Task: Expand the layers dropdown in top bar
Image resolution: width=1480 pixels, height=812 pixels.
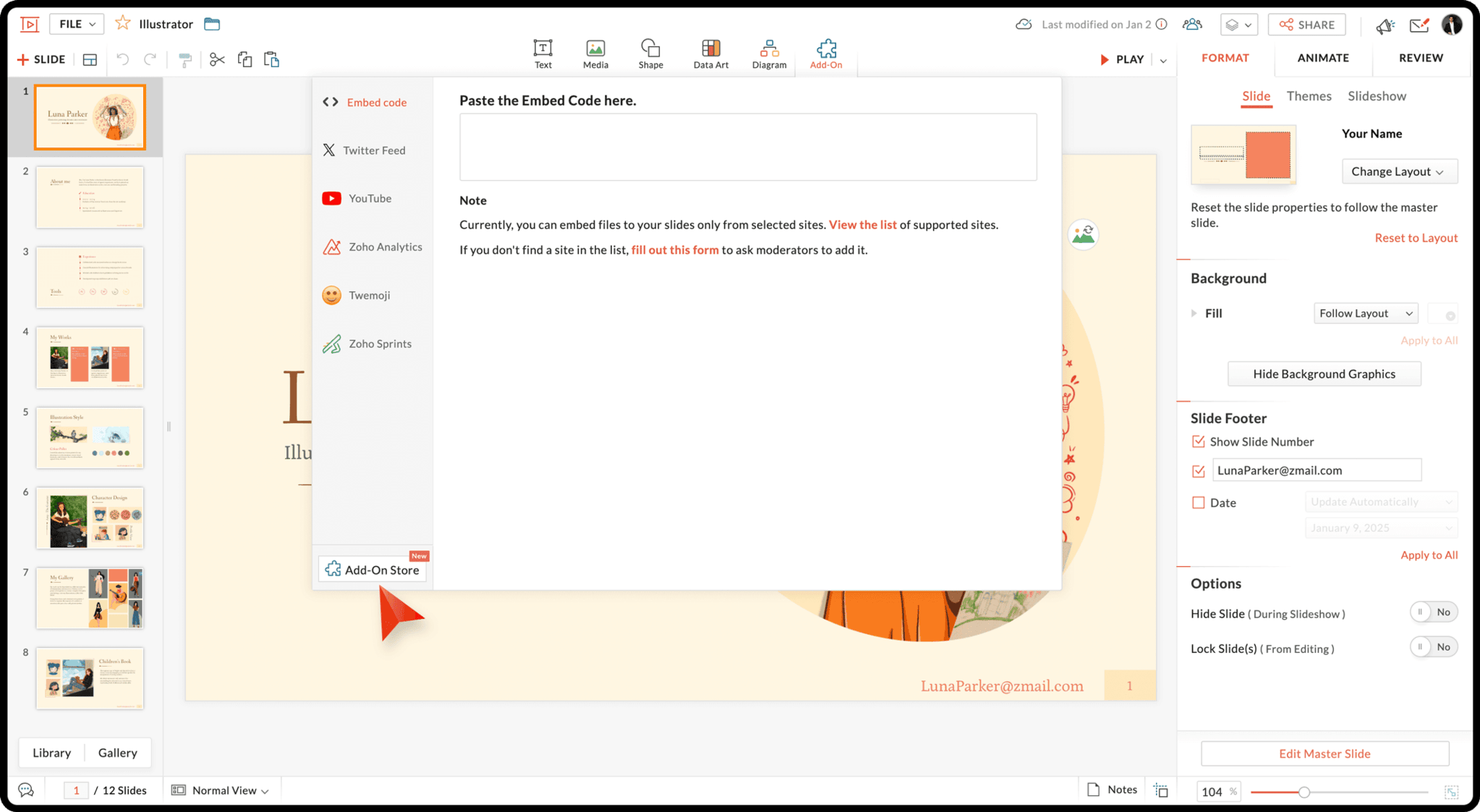Action: pos(1238,25)
